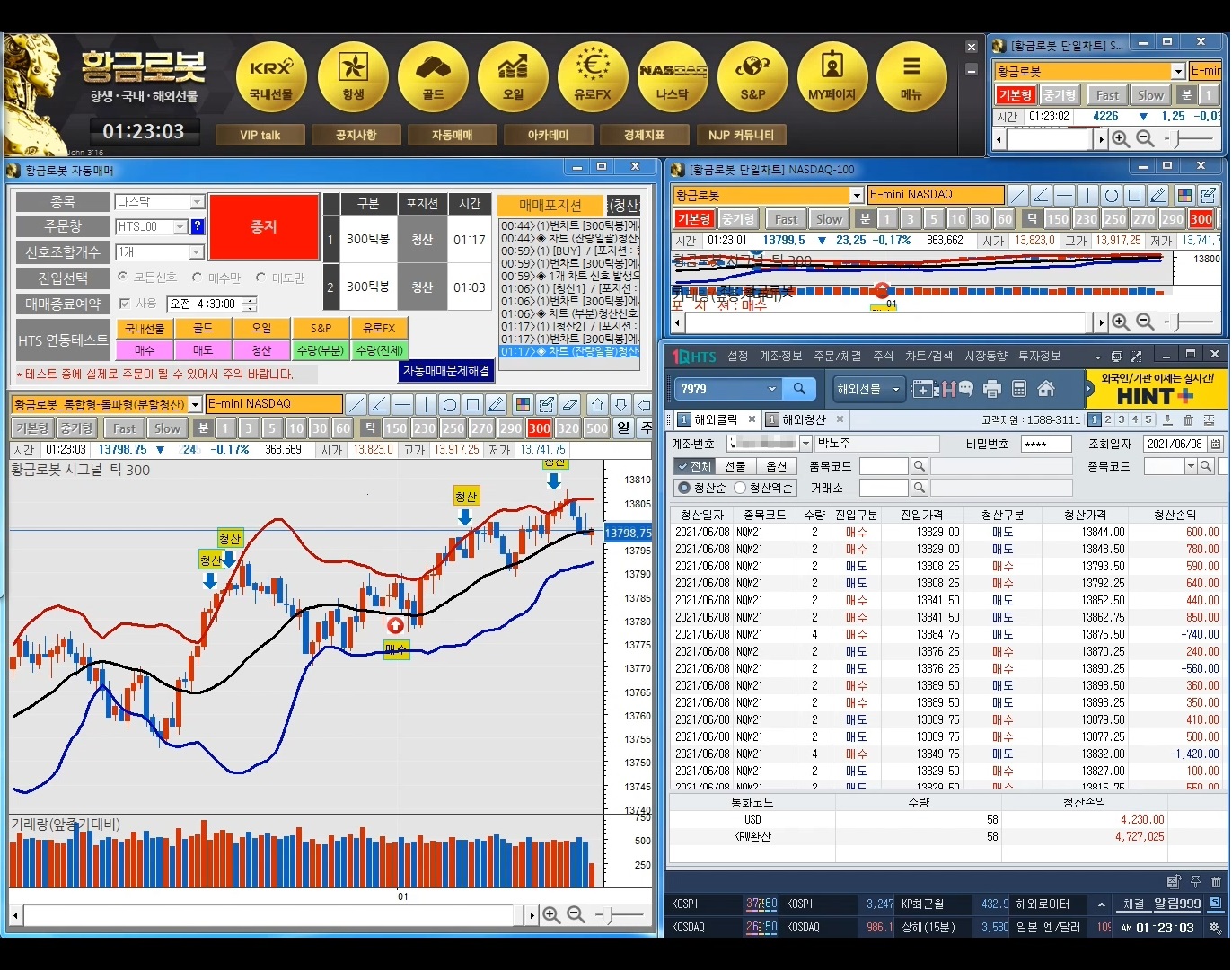This screenshot has height=970, width=1232.
Task: Open the 나스닥 gold icon
Action: coord(673,77)
